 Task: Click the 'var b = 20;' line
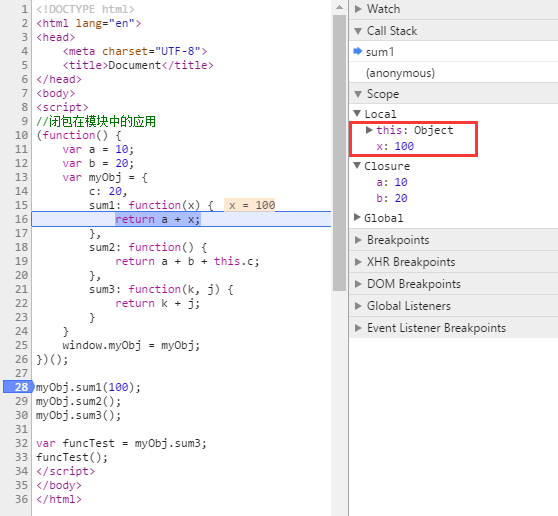[x=98, y=163]
